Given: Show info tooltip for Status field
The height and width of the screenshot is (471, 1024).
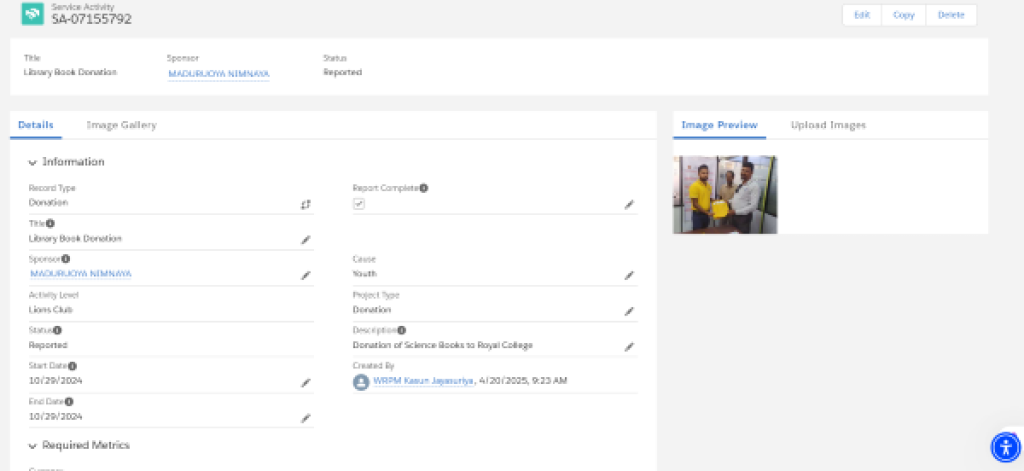Looking at the screenshot, I should tap(57, 331).
